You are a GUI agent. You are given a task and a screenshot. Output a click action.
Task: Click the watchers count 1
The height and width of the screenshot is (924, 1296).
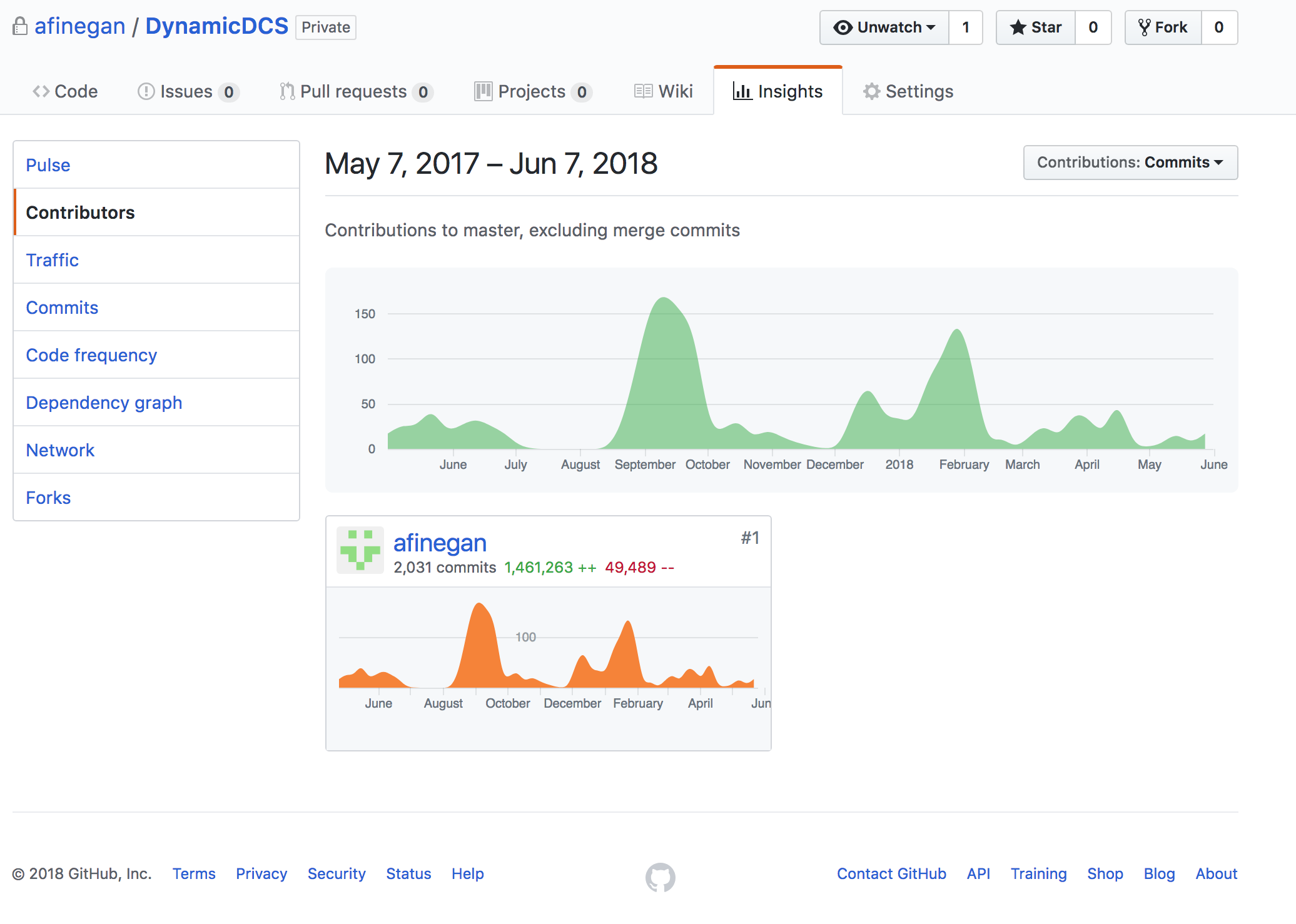pyautogui.click(x=966, y=28)
